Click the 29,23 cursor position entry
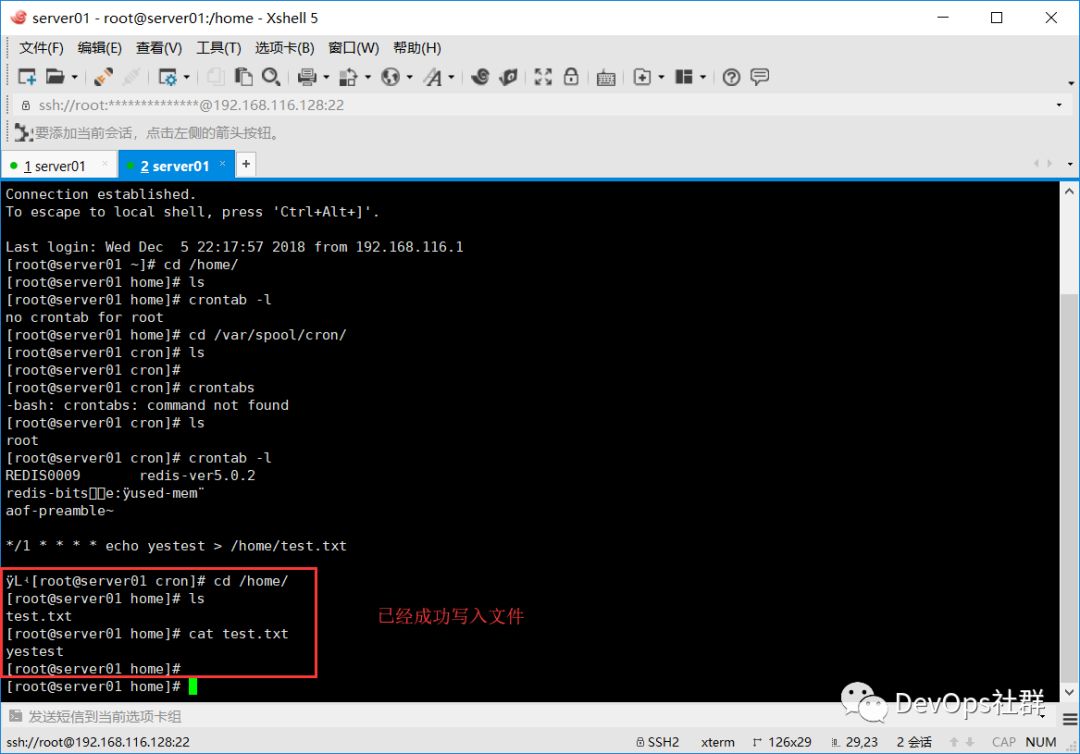This screenshot has height=754, width=1080. [x=855, y=742]
